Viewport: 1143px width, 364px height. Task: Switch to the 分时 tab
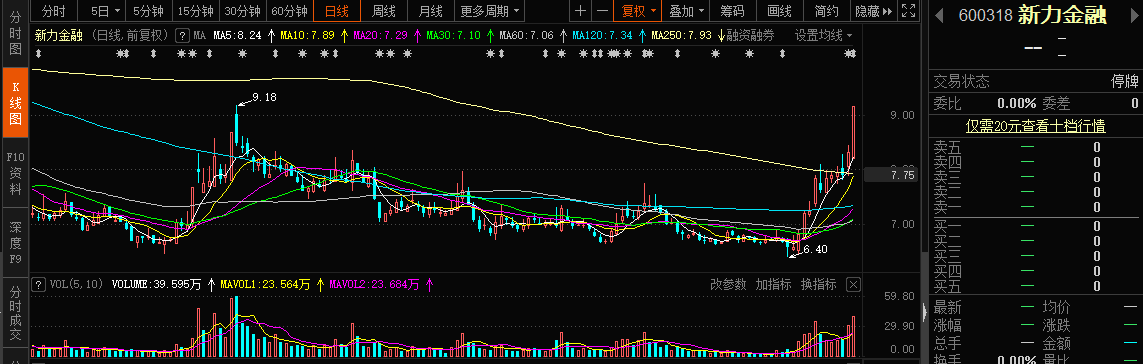click(53, 11)
